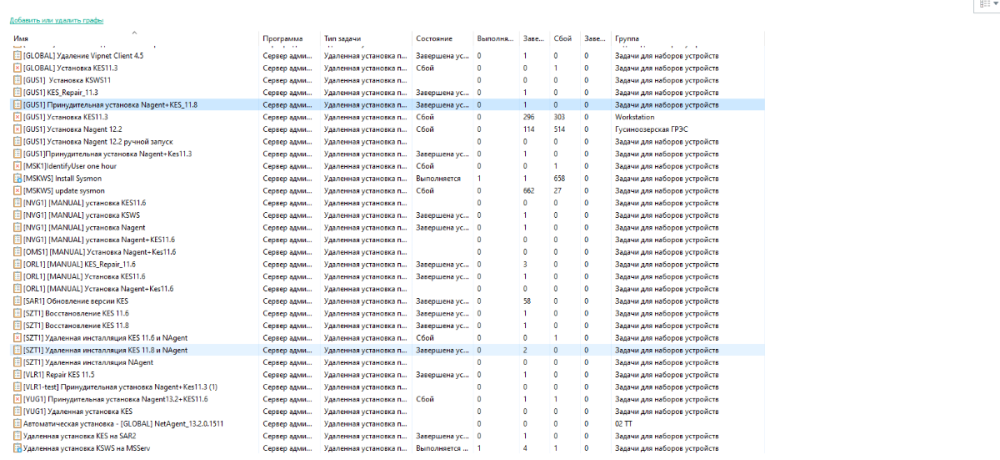
Task: Sort by the Выполня... column header
Action: pyautogui.click(x=495, y=39)
